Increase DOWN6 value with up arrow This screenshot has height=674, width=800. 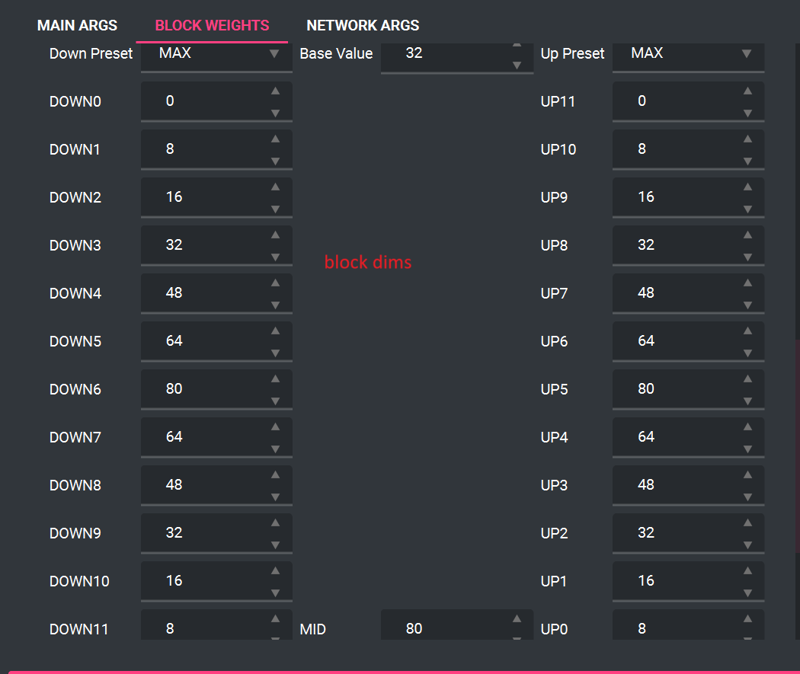[276, 379]
